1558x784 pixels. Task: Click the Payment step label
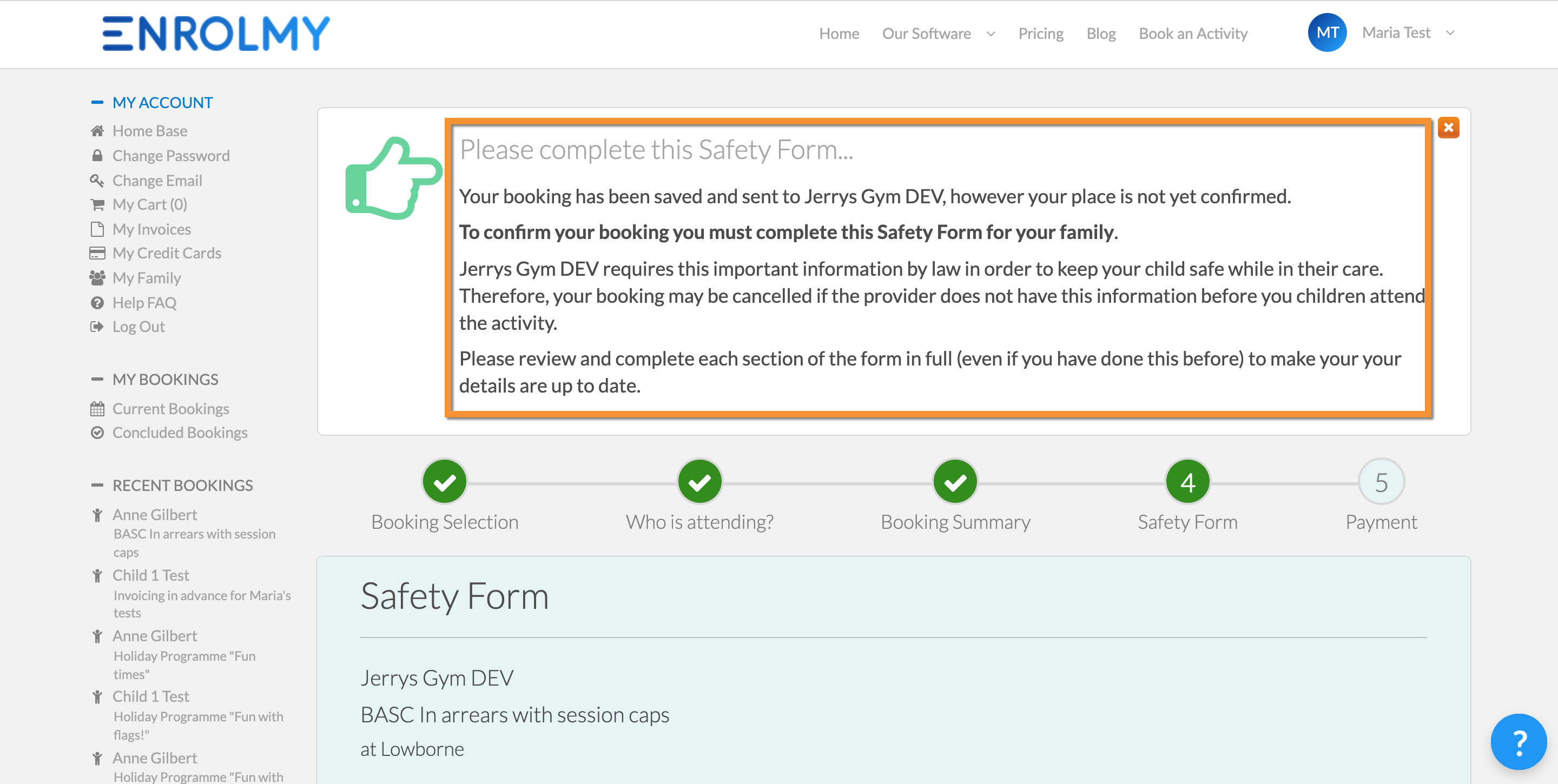tap(1381, 522)
